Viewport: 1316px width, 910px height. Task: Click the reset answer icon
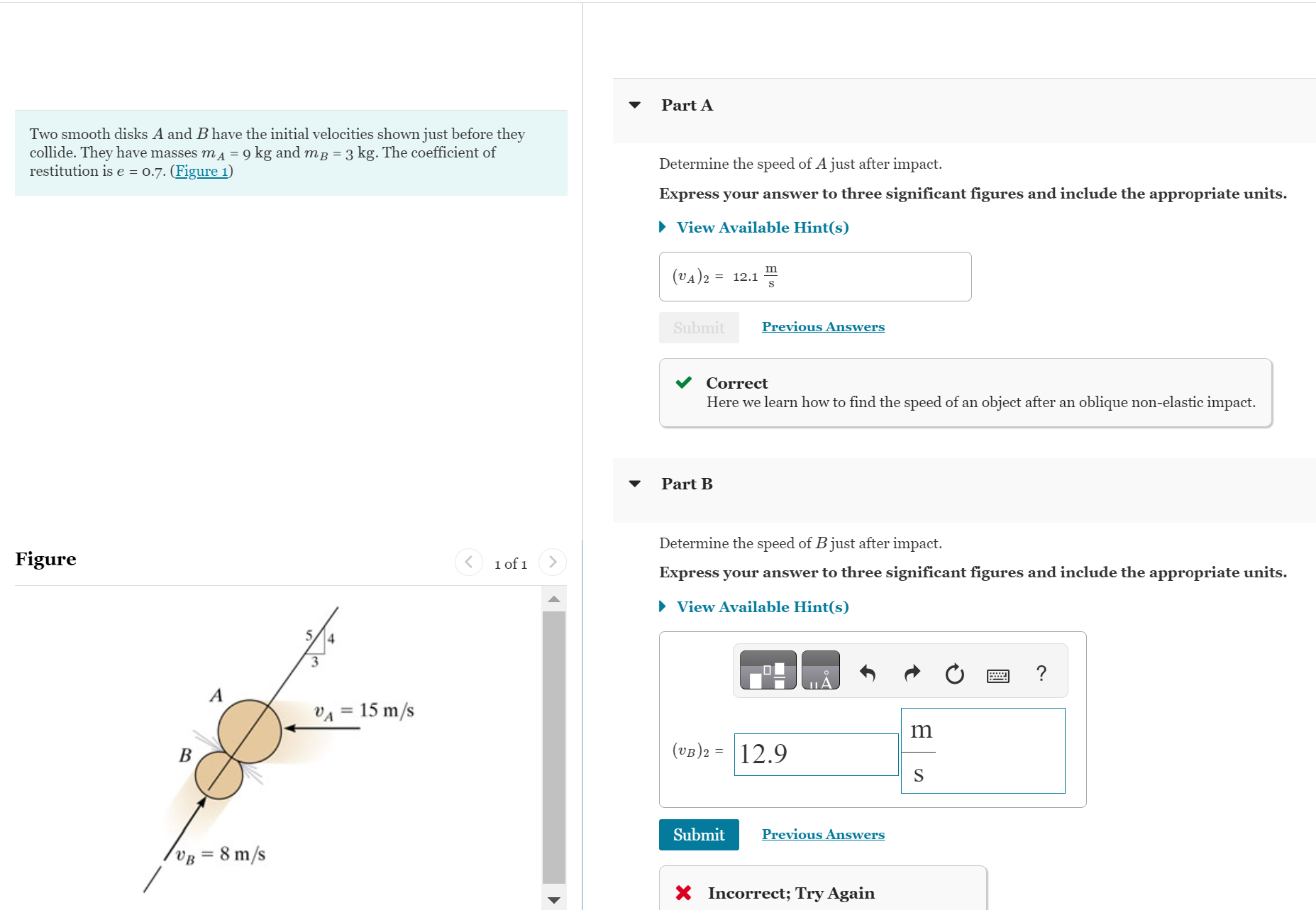[954, 672]
